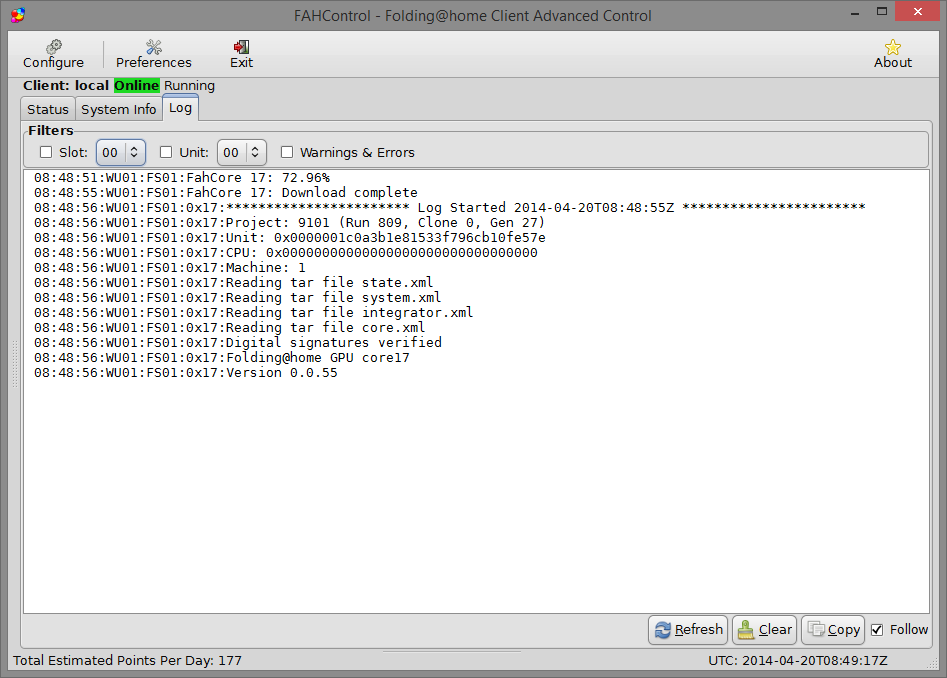Image resolution: width=947 pixels, height=678 pixels.
Task: Click log line 'Reading tar file system.xml'
Action: [237, 298]
